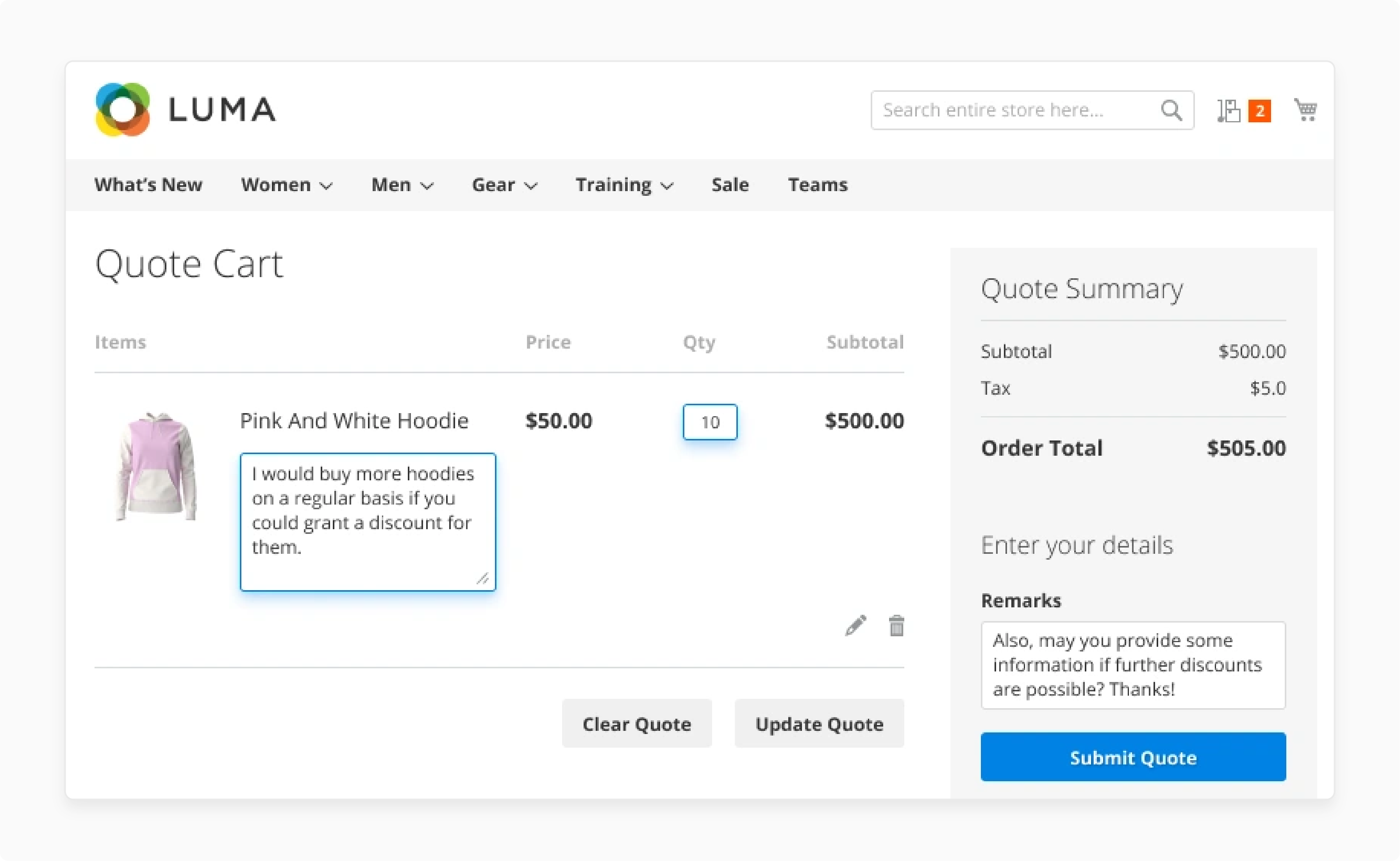
Task: Open the pink hoodie product thumbnail
Action: pyautogui.click(x=157, y=466)
